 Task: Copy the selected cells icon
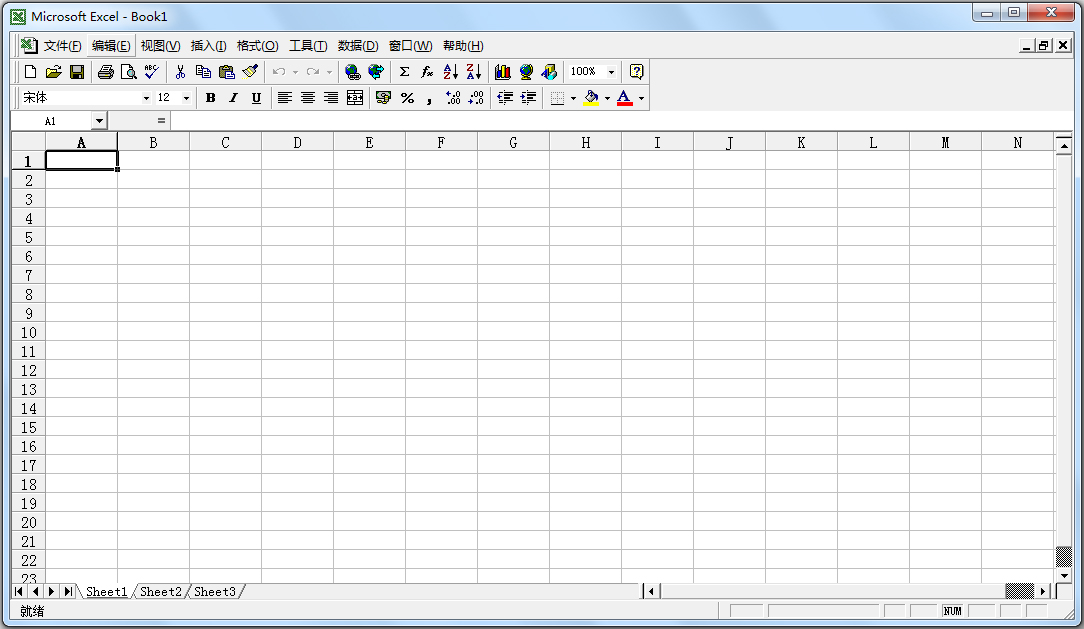[203, 72]
